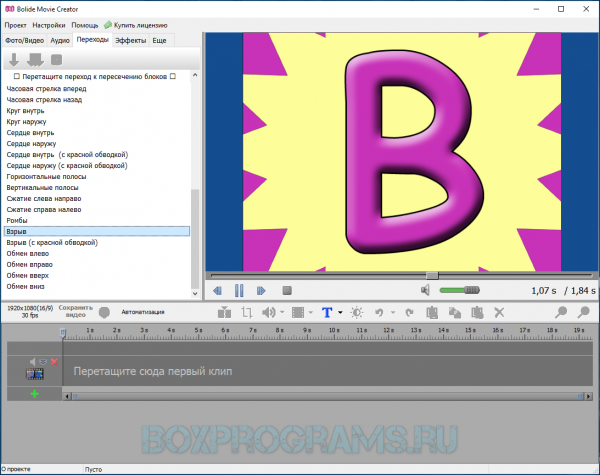This screenshot has width=600, height=475.
Task: Click the copy block icon left of overlapping squares
Action: coord(432,312)
